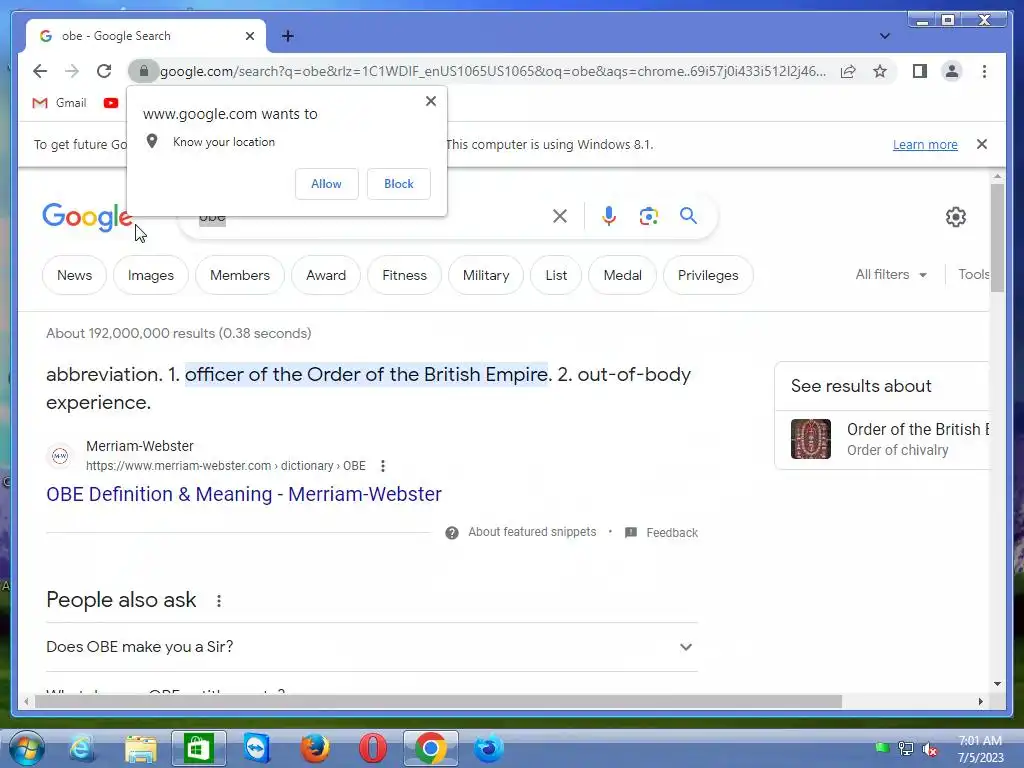Screen dimensions: 1024x768
Task: Dismiss the Windows 8.1 info bar
Action: 982,144
